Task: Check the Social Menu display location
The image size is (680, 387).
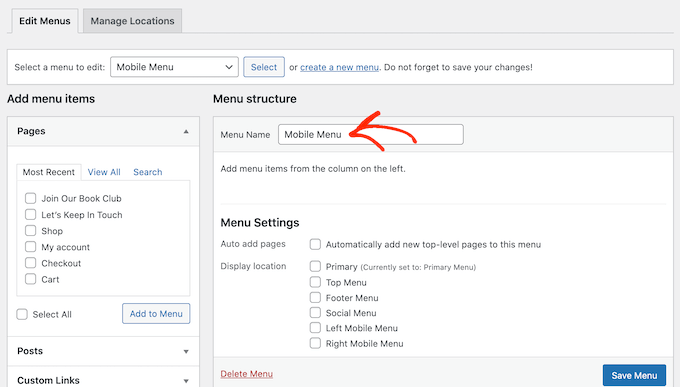Action: tap(315, 312)
